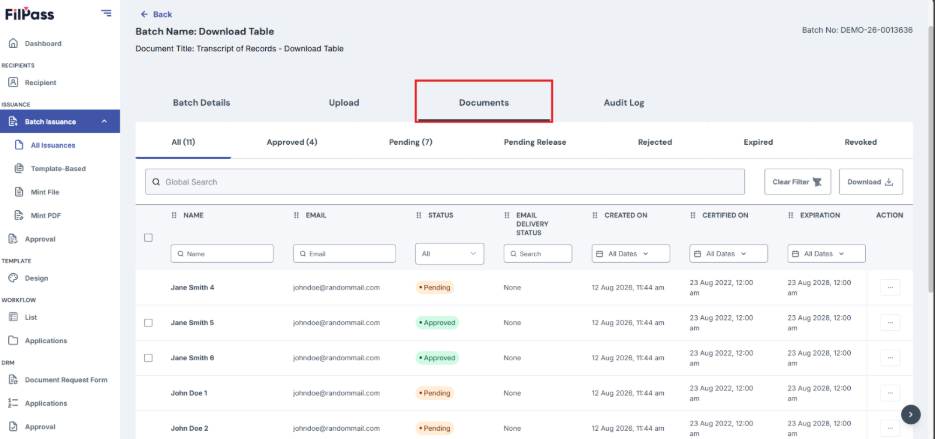Click the Workflow List icon
This screenshot has height=439, width=936.
(x=13, y=317)
